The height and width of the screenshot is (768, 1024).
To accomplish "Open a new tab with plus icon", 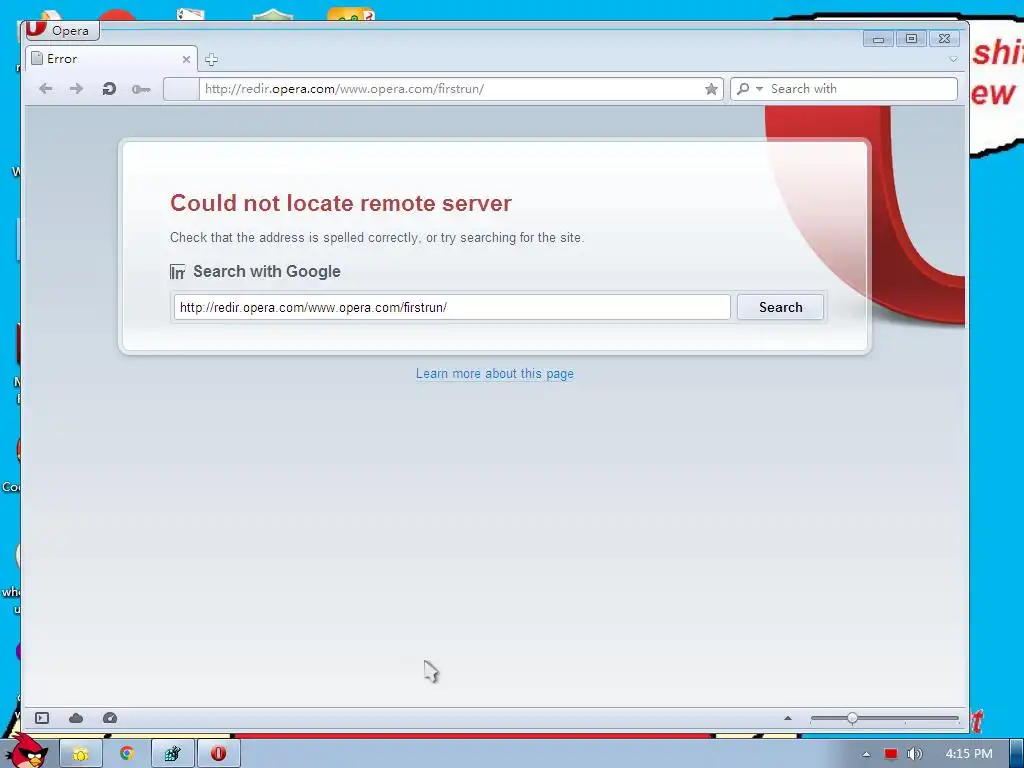I will [211, 60].
